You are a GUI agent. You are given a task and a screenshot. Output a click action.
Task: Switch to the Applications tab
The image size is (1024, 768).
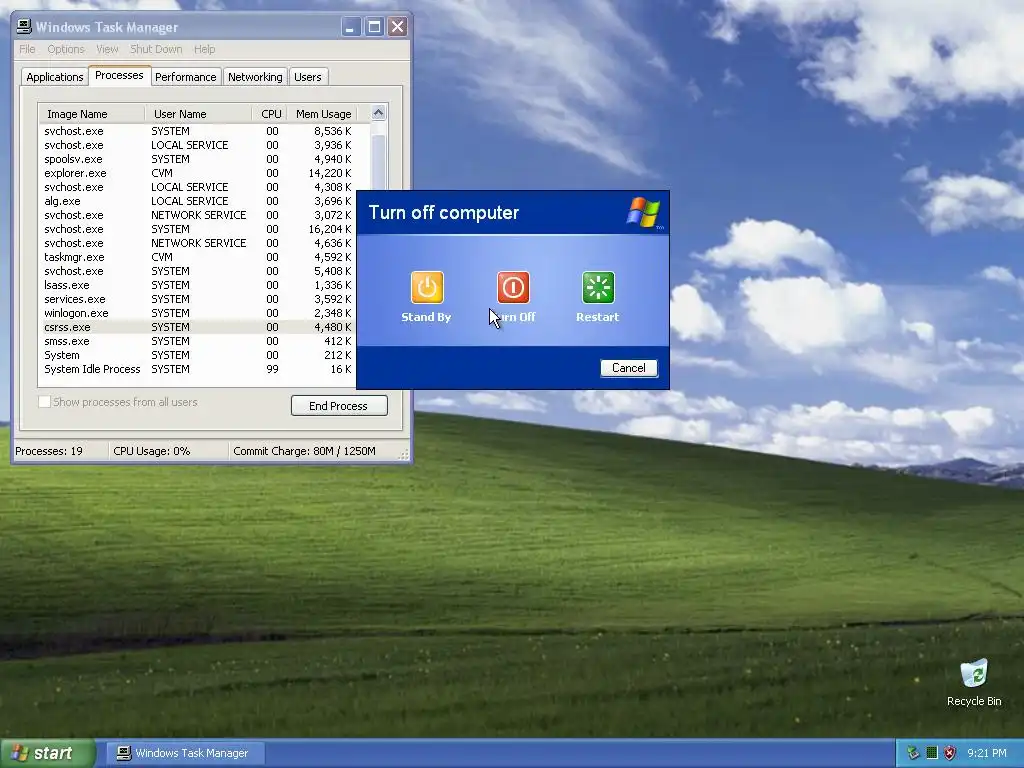55,77
